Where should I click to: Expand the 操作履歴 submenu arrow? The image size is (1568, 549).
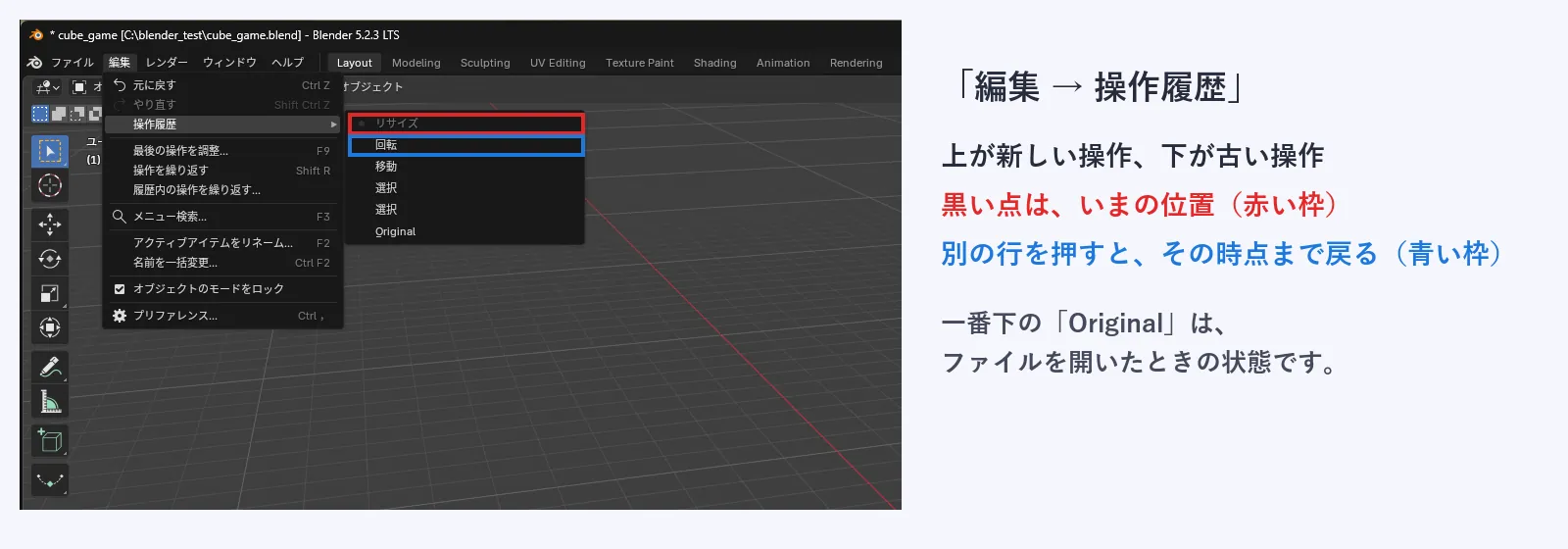click(x=333, y=125)
